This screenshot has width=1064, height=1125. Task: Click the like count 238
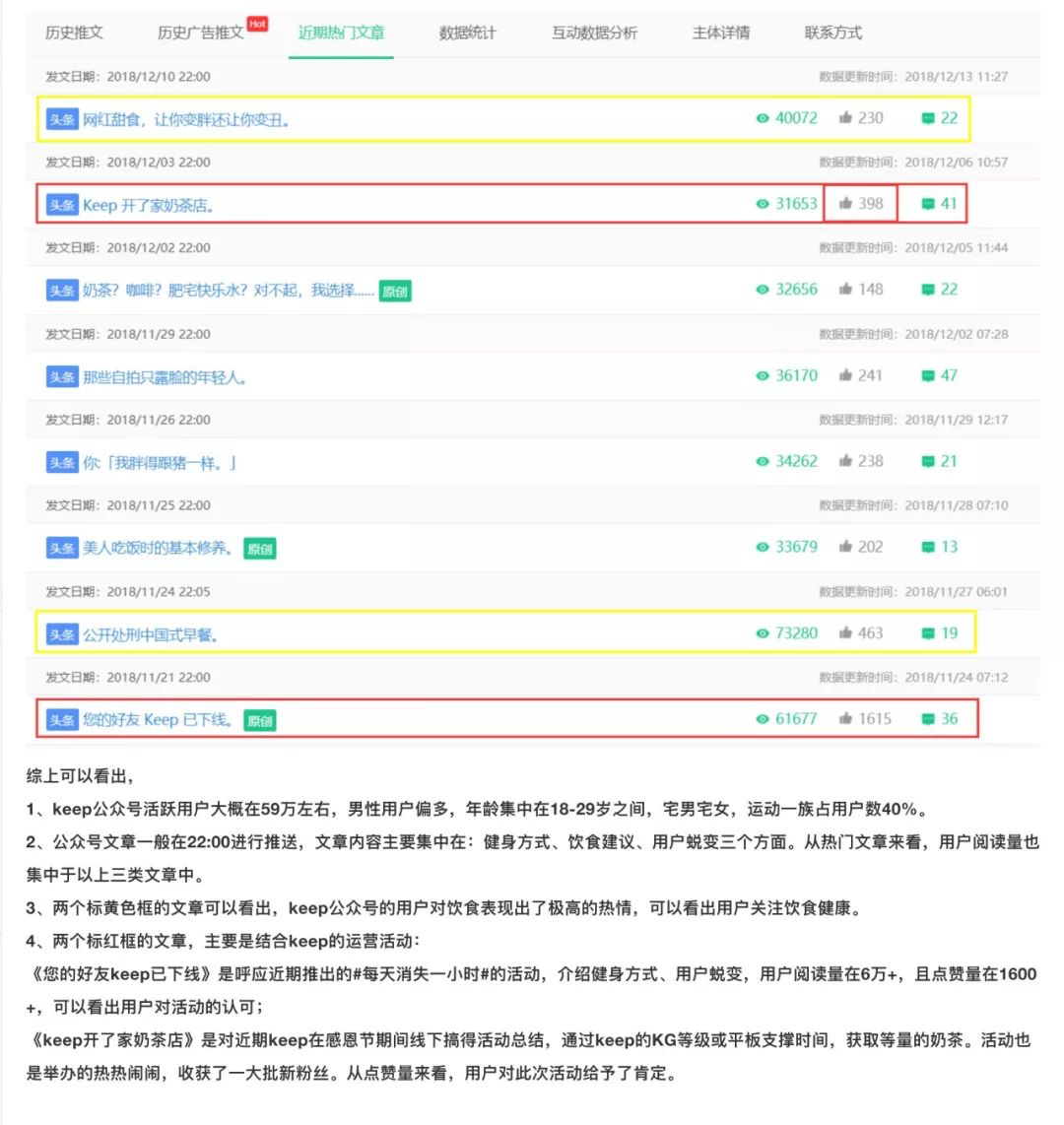[870, 461]
